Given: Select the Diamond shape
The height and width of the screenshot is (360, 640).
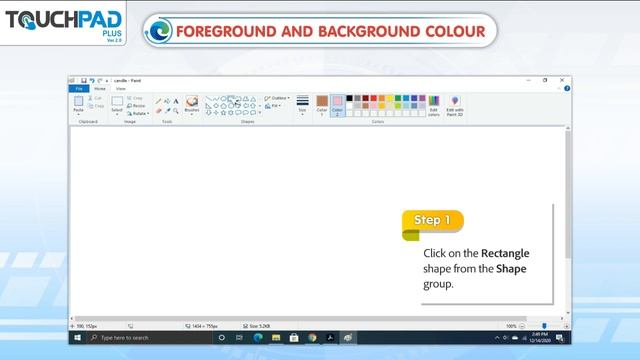Looking at the screenshot, I should pos(216,106).
